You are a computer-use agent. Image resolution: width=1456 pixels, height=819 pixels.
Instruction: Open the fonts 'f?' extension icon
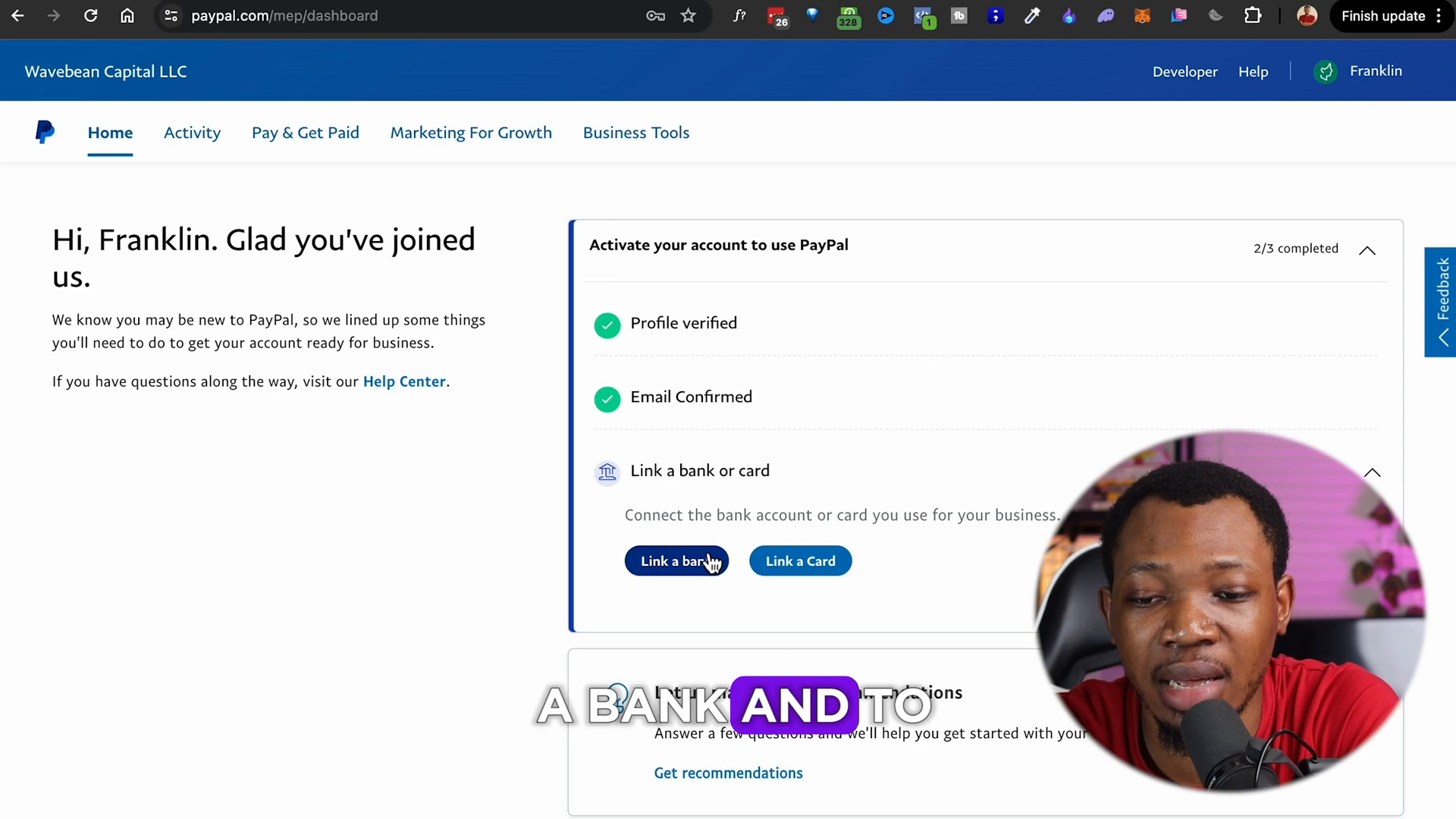[739, 16]
